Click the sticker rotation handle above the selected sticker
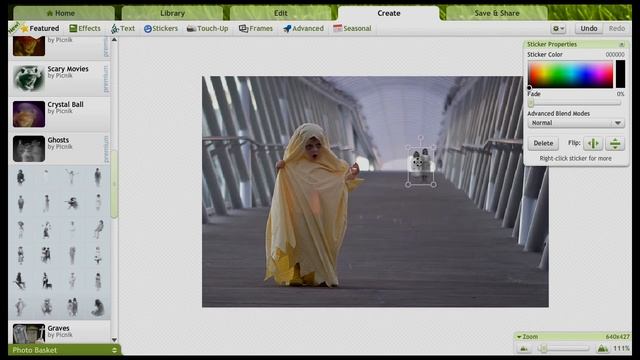Image resolution: width=640 pixels, height=360 pixels. coord(420,138)
